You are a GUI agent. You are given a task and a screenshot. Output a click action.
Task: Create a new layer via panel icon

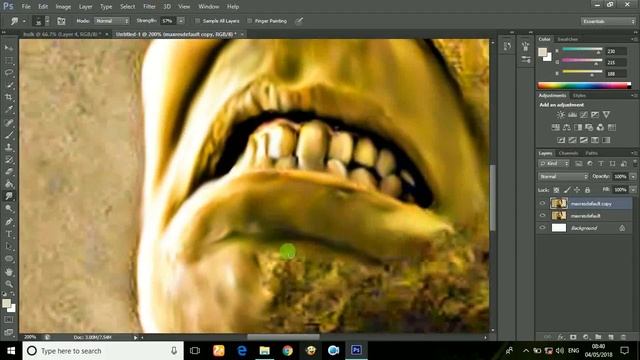(611, 337)
